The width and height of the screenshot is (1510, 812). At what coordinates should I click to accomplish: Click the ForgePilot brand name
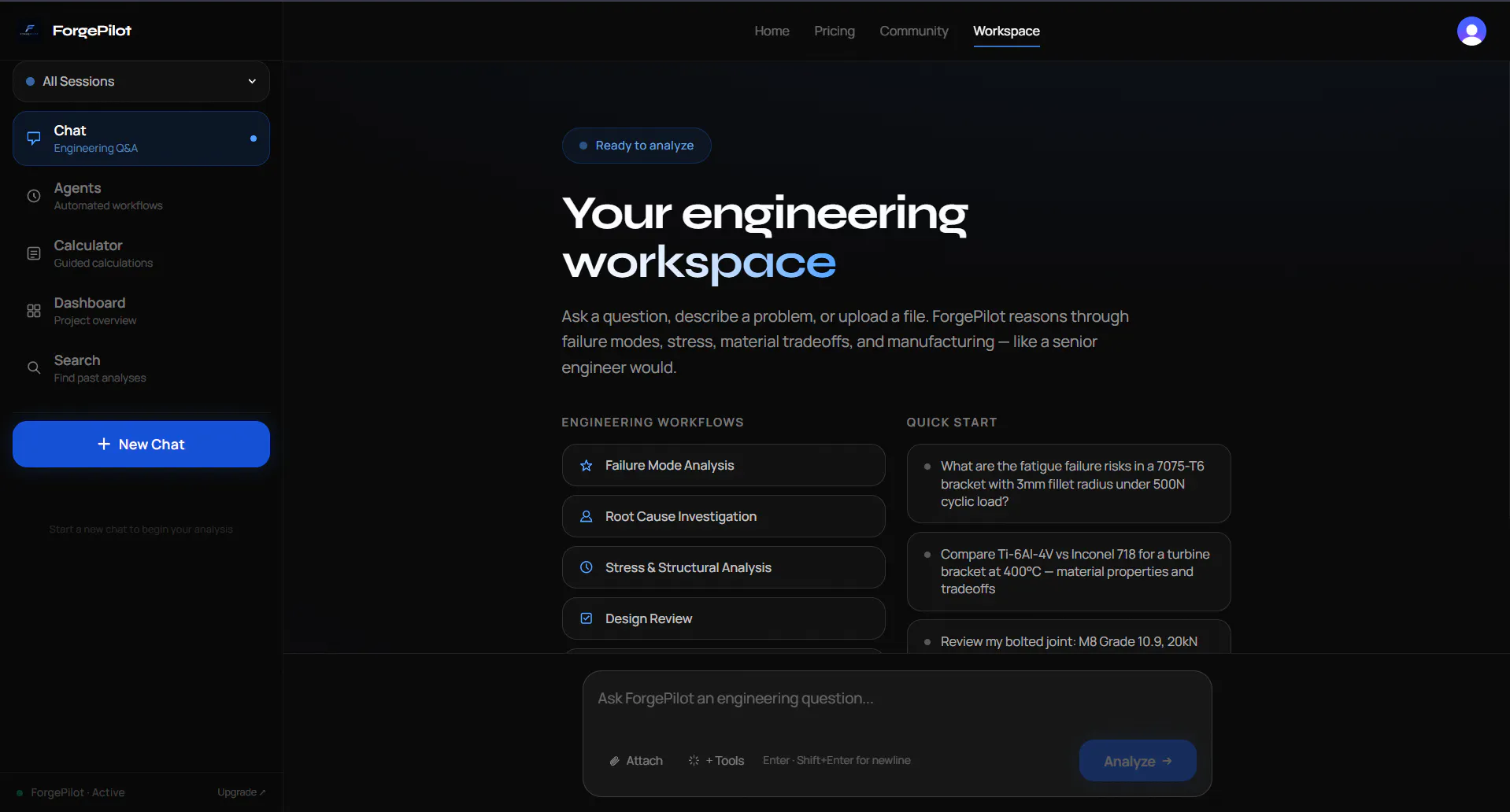(x=92, y=31)
